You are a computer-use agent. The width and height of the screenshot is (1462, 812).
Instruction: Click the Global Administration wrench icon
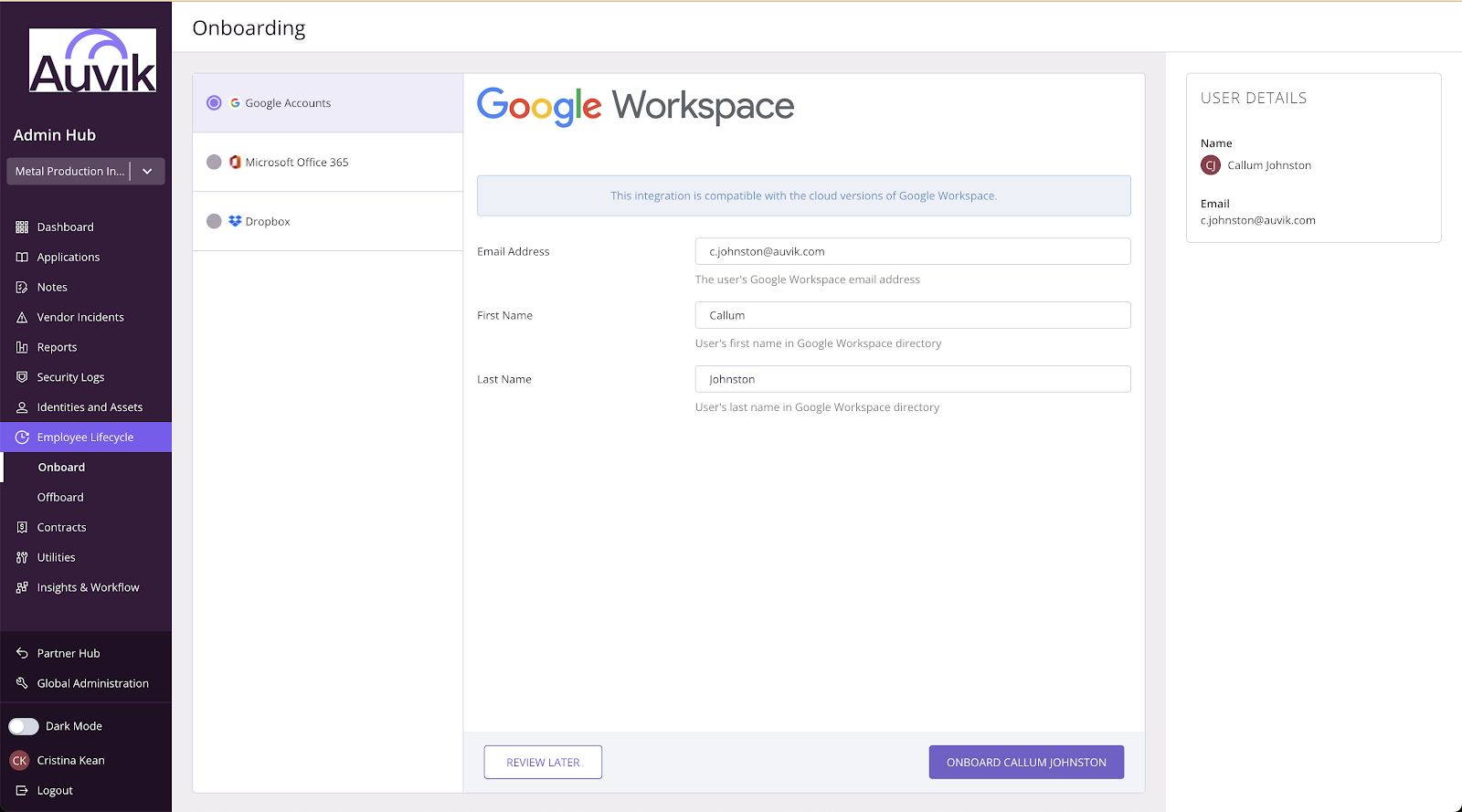(22, 683)
